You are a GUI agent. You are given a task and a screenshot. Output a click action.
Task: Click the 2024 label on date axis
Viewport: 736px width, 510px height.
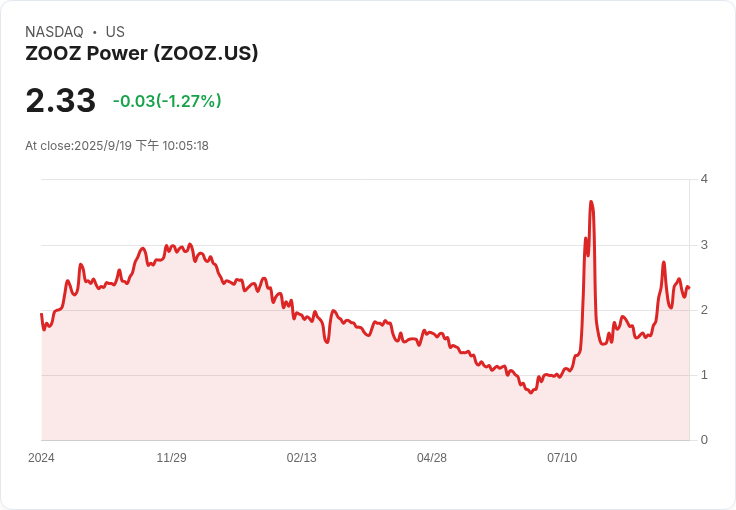pyautogui.click(x=41, y=458)
